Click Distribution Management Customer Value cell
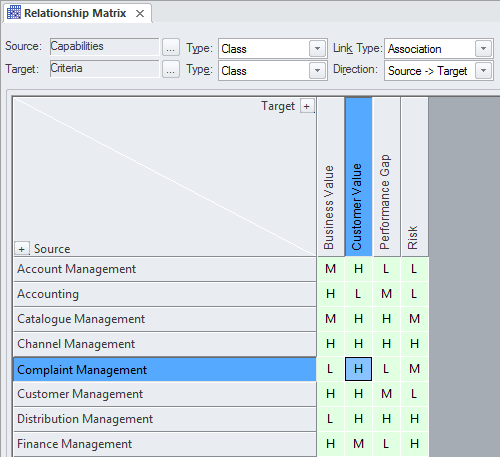 [359, 419]
